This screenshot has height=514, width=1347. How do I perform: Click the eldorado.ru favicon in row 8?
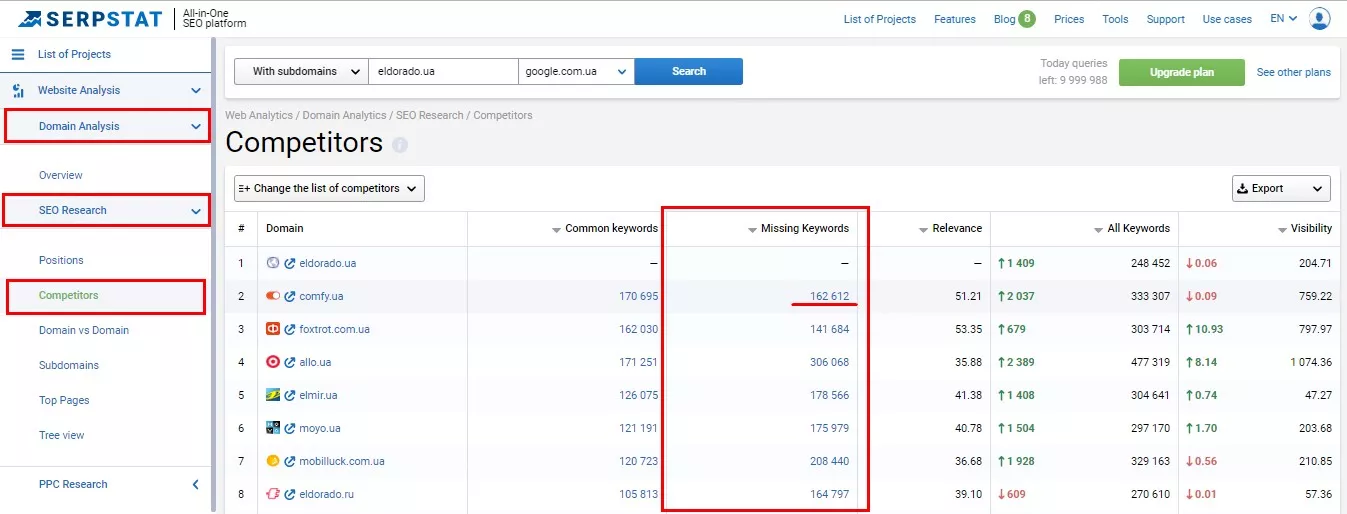(273, 494)
